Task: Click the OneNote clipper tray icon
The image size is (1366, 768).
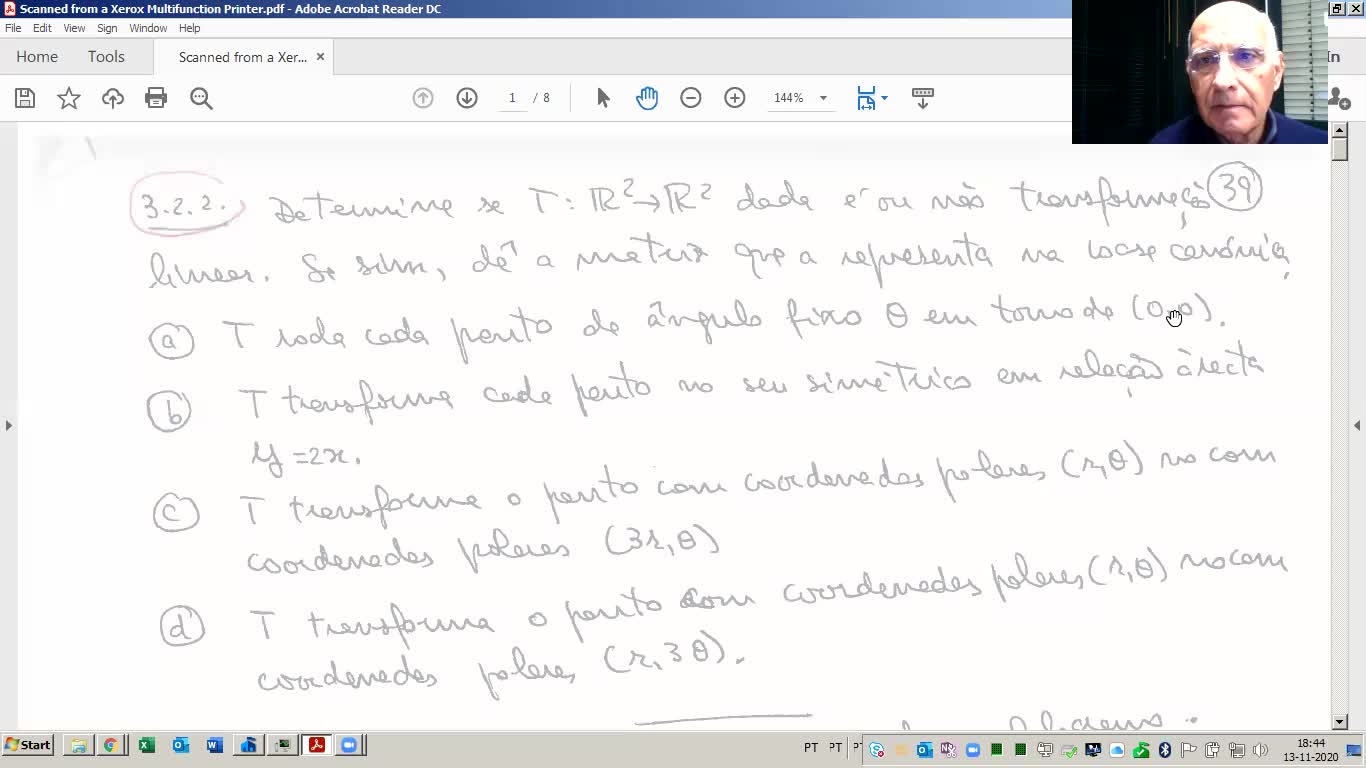Action: [948, 750]
